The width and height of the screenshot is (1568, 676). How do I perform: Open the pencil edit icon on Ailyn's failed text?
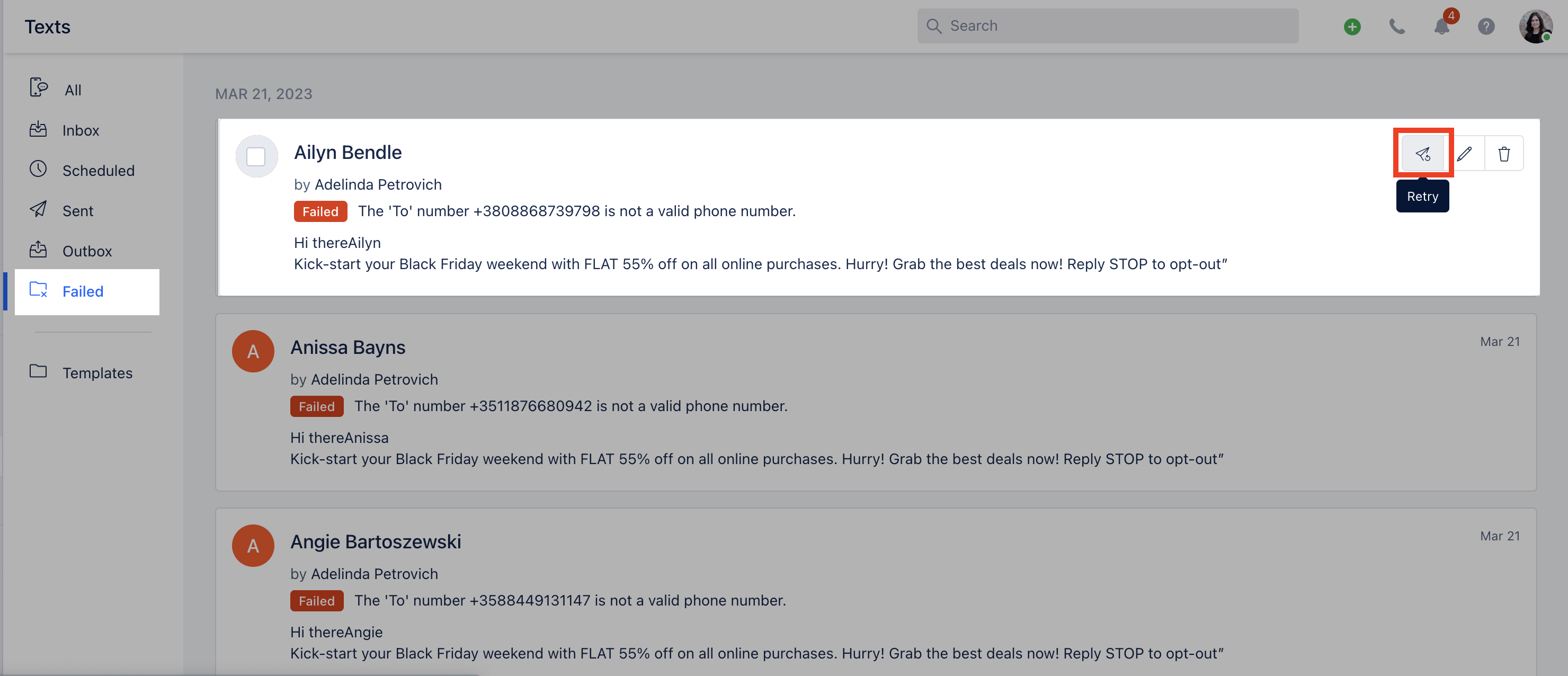point(1466,153)
